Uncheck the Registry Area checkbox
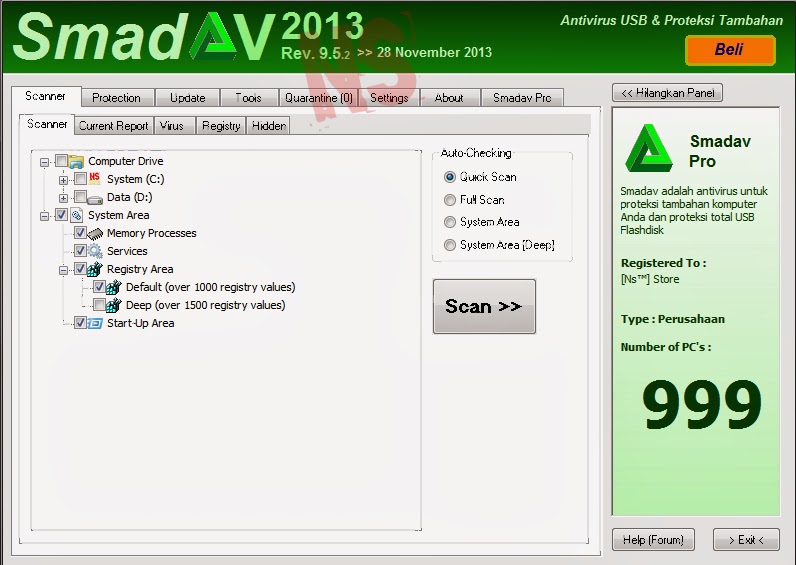This screenshot has height=565, width=796. [x=80, y=269]
